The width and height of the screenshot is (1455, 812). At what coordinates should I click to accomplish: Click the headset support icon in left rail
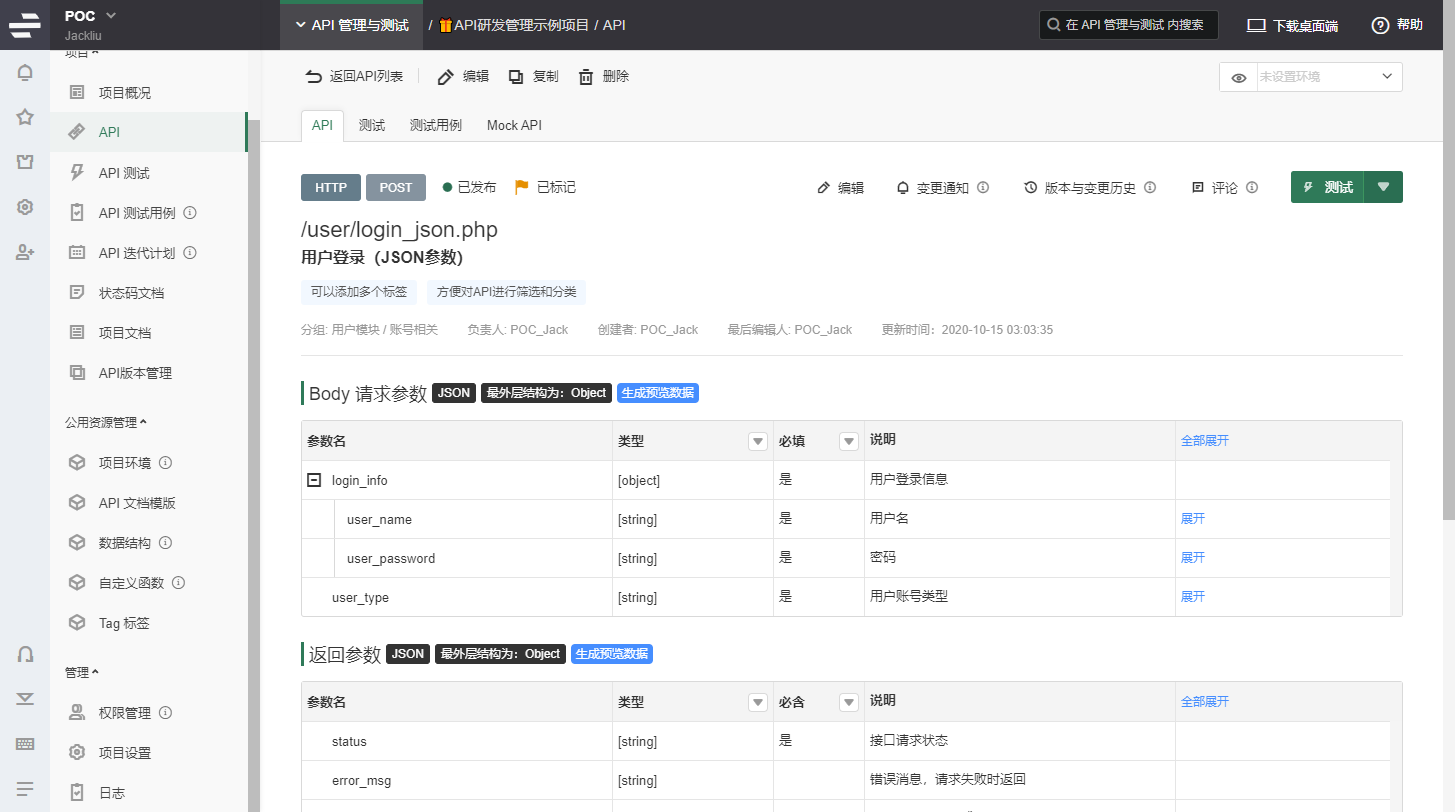[x=25, y=653]
